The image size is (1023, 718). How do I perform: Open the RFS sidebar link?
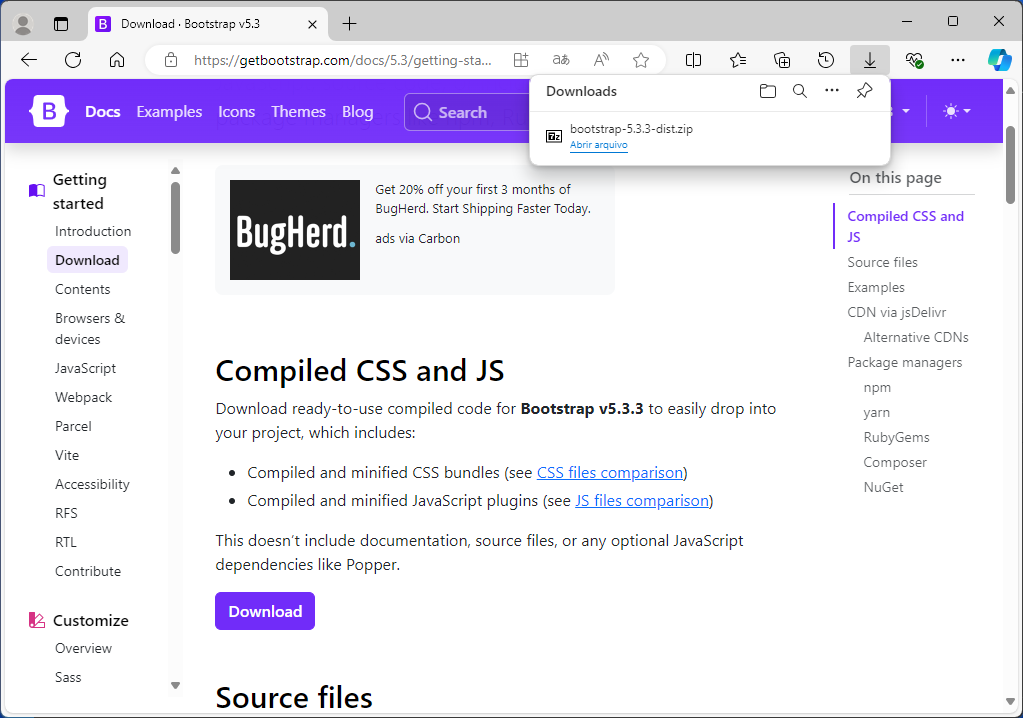click(66, 513)
